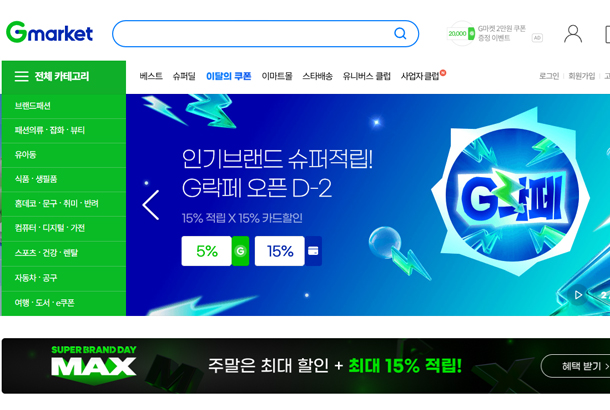The height and width of the screenshot is (410, 610).
Task: Click the 20,000 coupon ad icon
Action: click(461, 33)
